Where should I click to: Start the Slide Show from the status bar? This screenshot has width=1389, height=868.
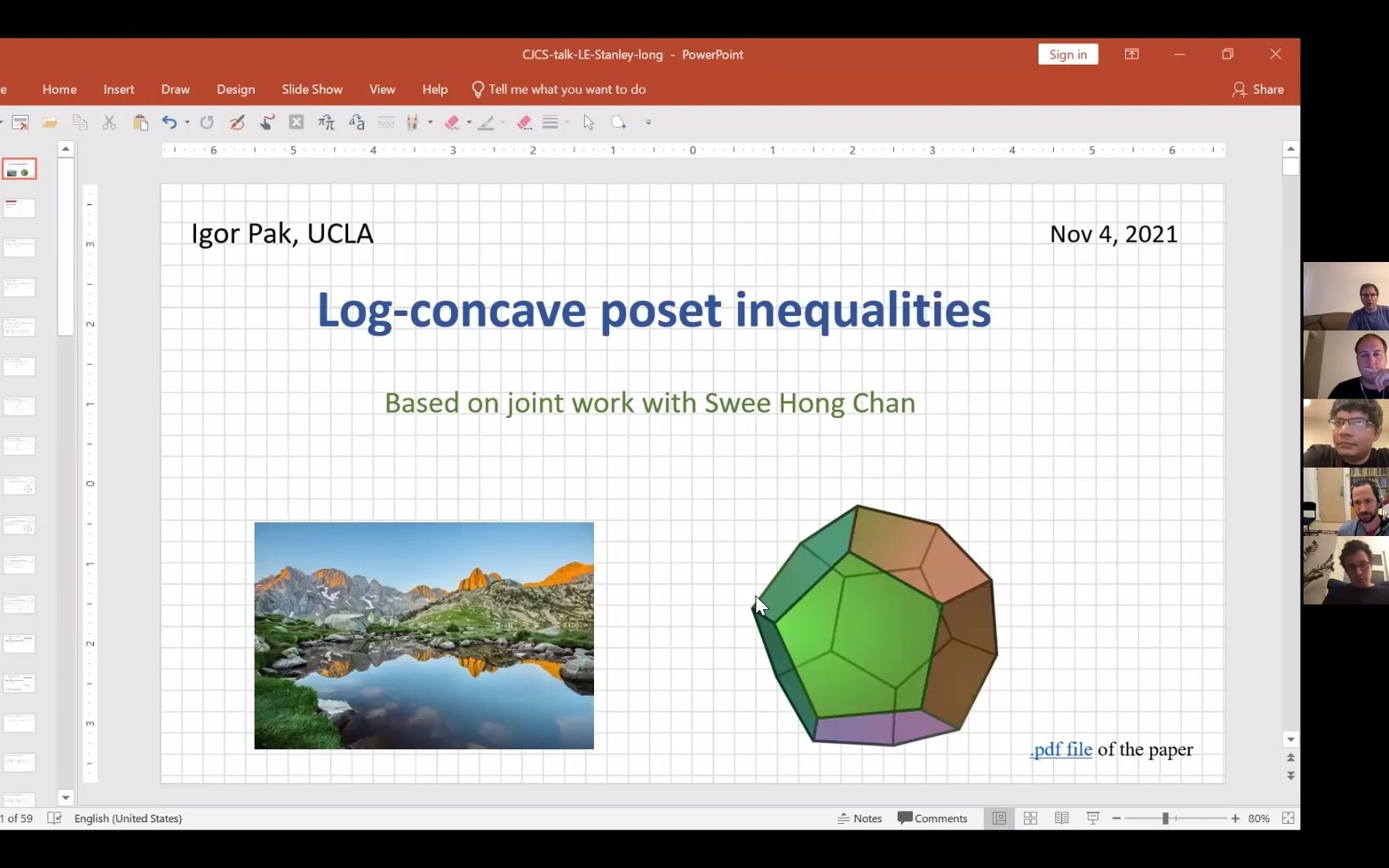pyautogui.click(x=1092, y=817)
